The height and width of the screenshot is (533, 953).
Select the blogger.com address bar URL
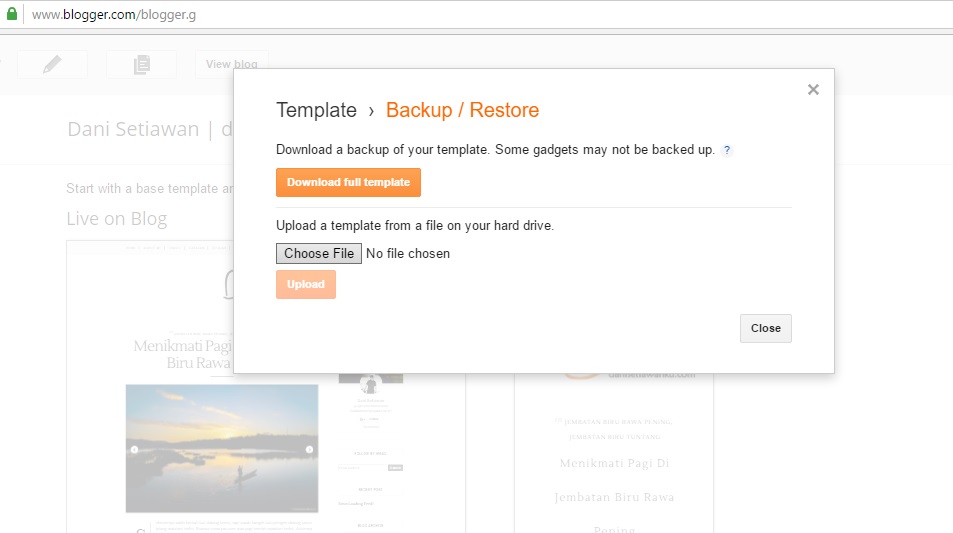tap(114, 15)
